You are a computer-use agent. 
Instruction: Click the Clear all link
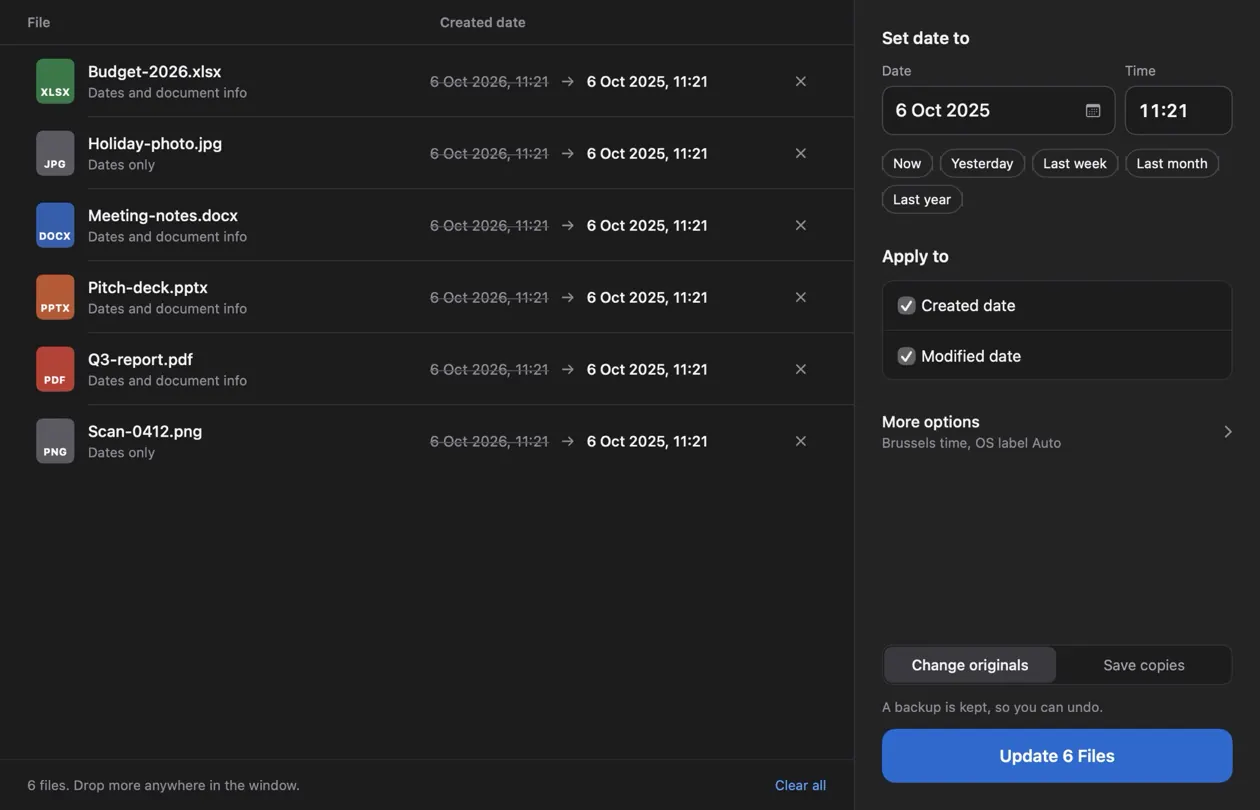[800, 785]
